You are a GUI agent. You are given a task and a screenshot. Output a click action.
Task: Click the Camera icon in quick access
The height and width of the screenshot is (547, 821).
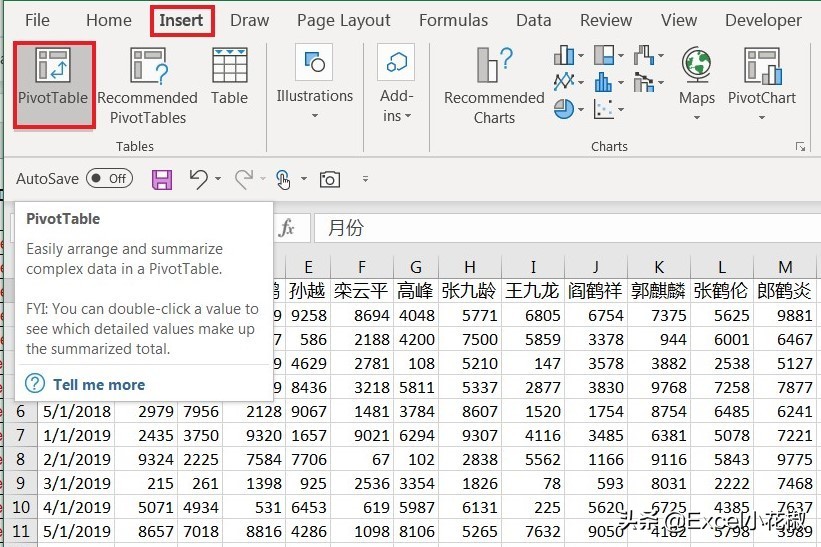[329, 179]
